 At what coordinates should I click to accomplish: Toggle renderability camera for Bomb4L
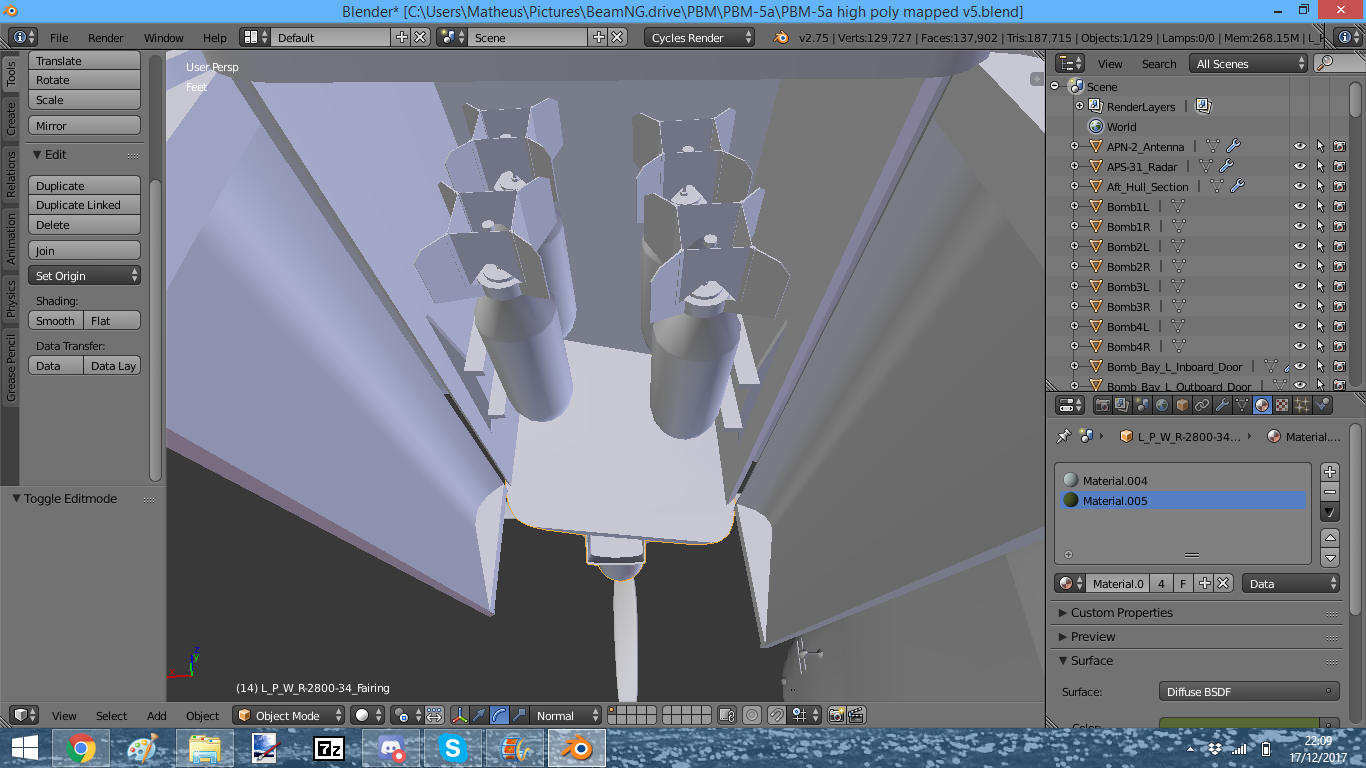coord(1340,326)
